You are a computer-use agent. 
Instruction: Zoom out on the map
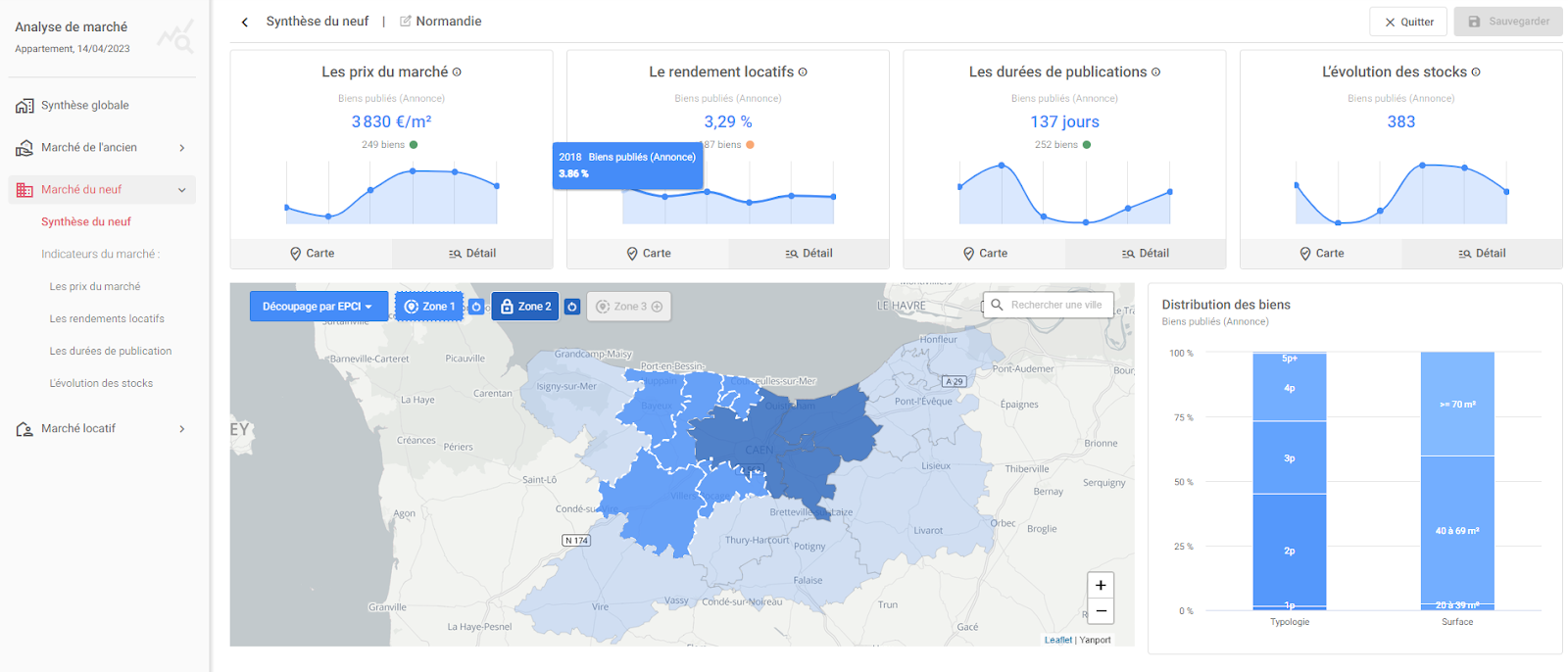(1101, 610)
